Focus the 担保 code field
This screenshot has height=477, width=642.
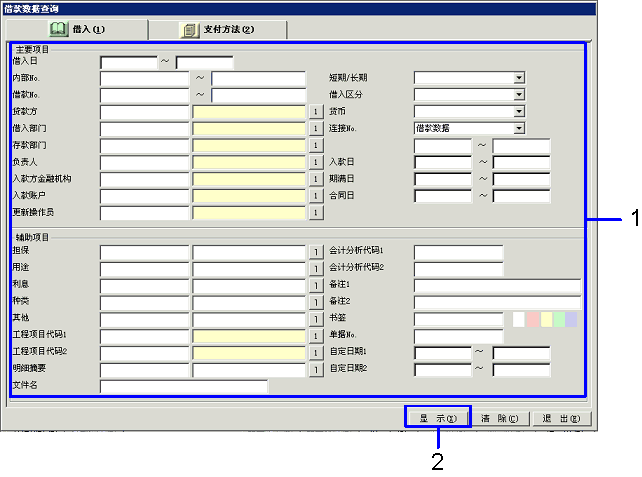pos(145,252)
